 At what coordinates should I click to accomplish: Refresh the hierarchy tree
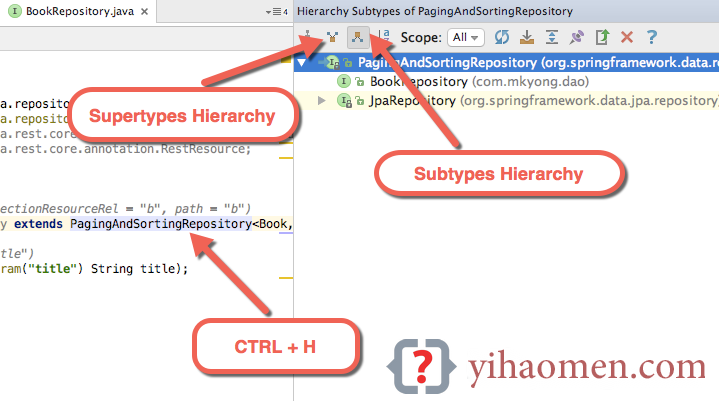(502, 37)
